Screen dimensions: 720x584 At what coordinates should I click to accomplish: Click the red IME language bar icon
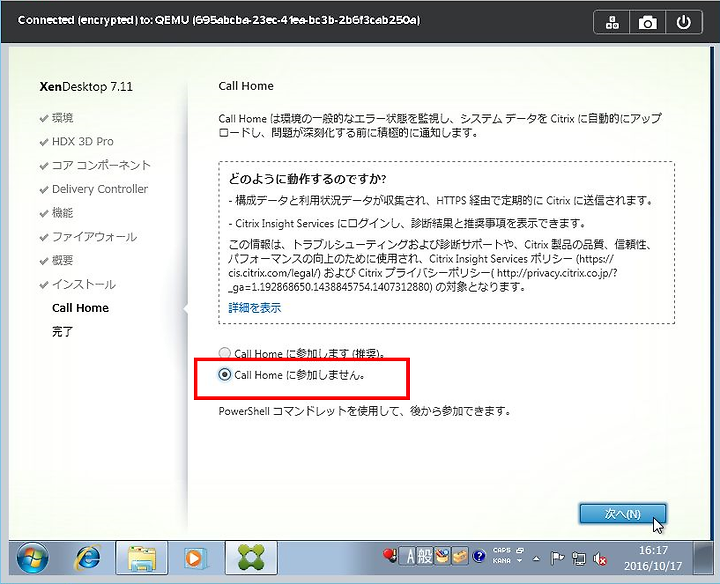pyautogui.click(x=389, y=556)
